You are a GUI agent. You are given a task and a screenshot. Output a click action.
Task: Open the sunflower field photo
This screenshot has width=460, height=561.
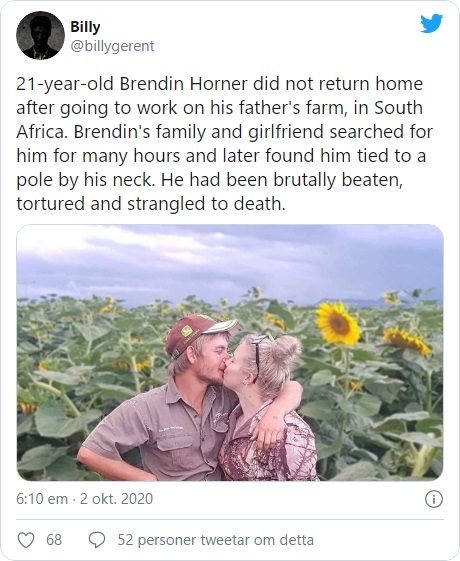coord(230,352)
